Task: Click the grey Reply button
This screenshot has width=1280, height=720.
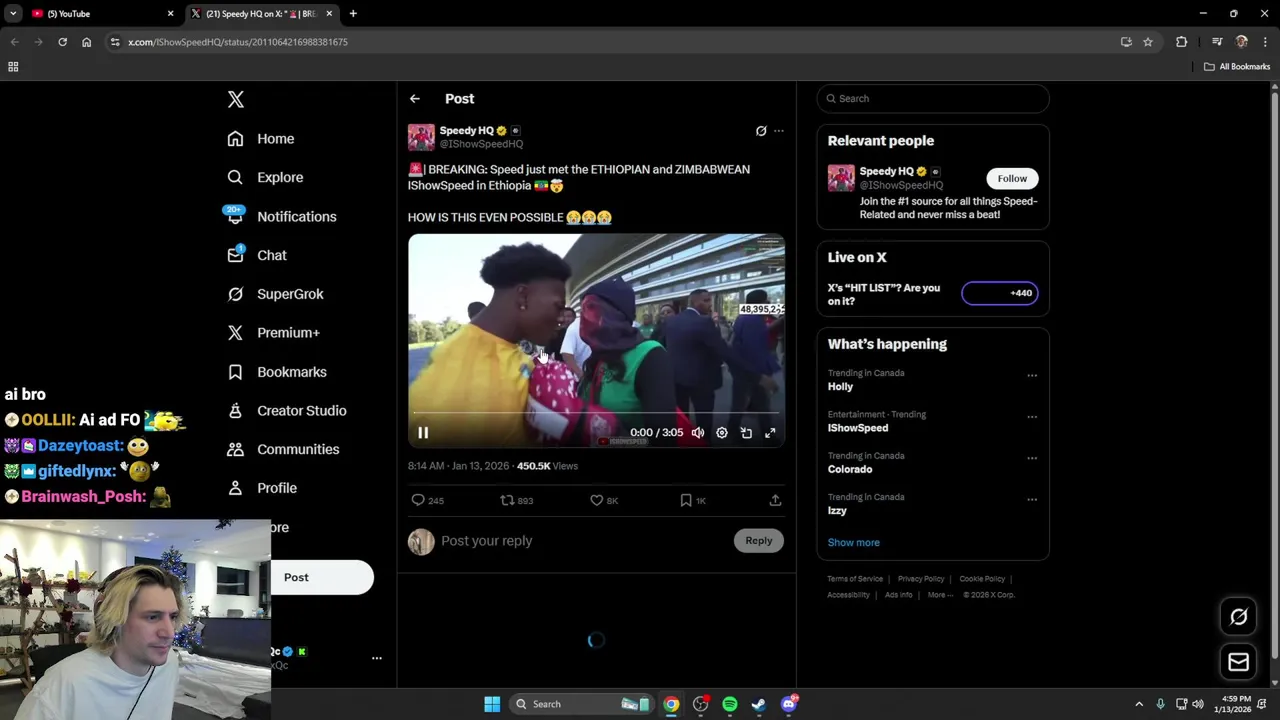Action: (759, 541)
